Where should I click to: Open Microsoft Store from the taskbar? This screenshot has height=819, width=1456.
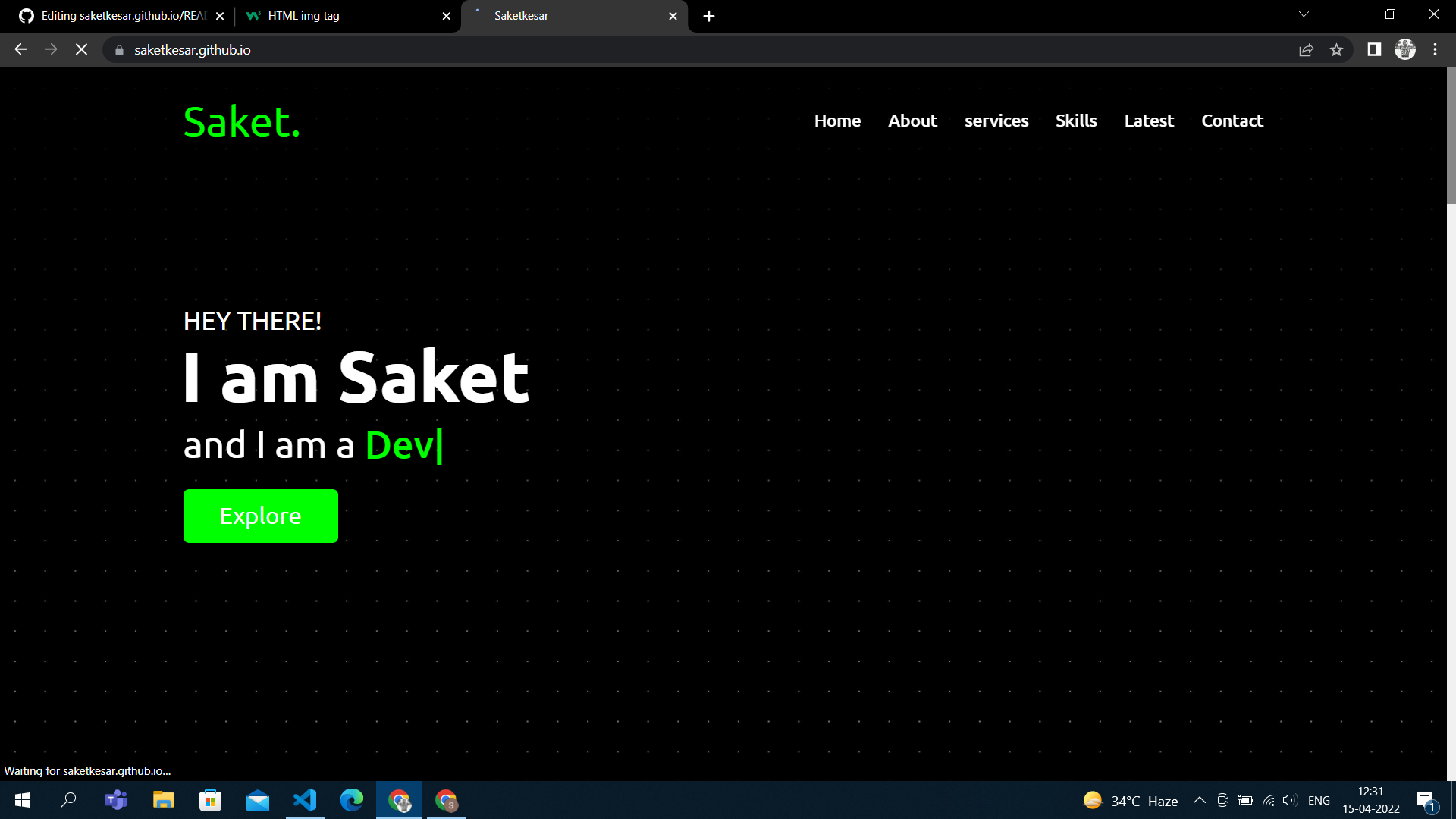210,800
